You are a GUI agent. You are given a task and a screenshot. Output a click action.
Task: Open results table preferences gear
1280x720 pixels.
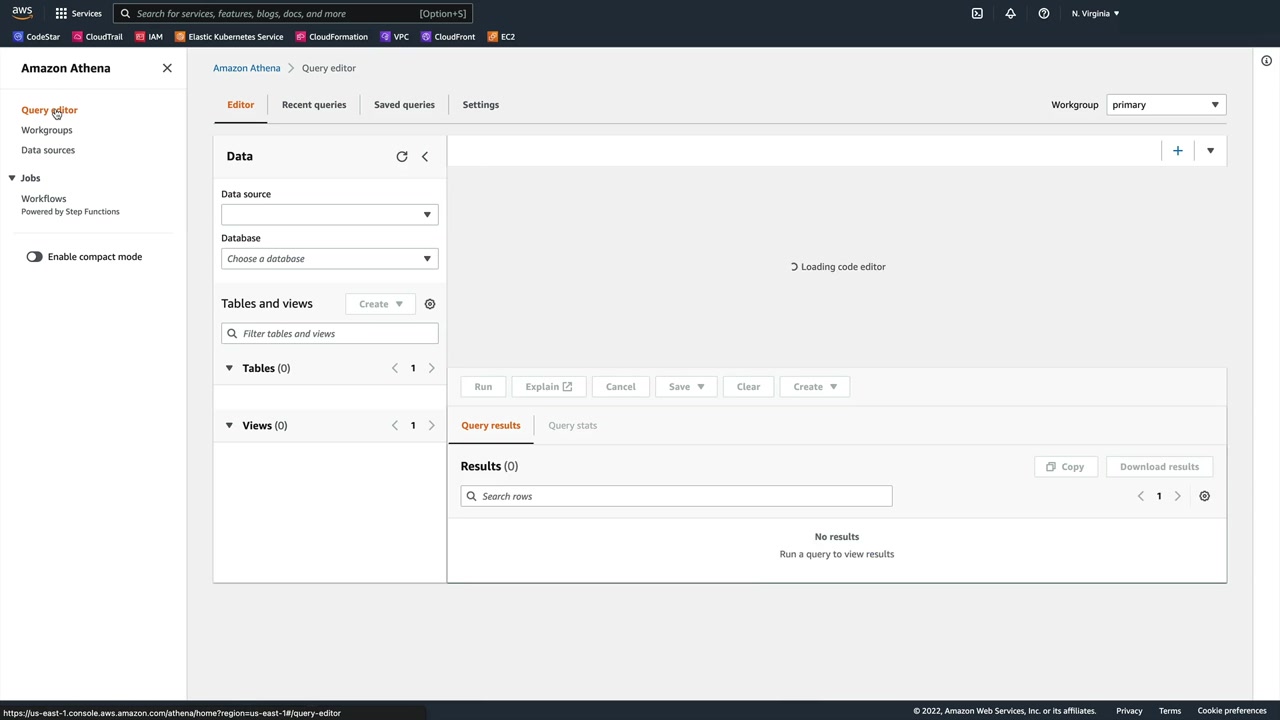tap(1204, 496)
